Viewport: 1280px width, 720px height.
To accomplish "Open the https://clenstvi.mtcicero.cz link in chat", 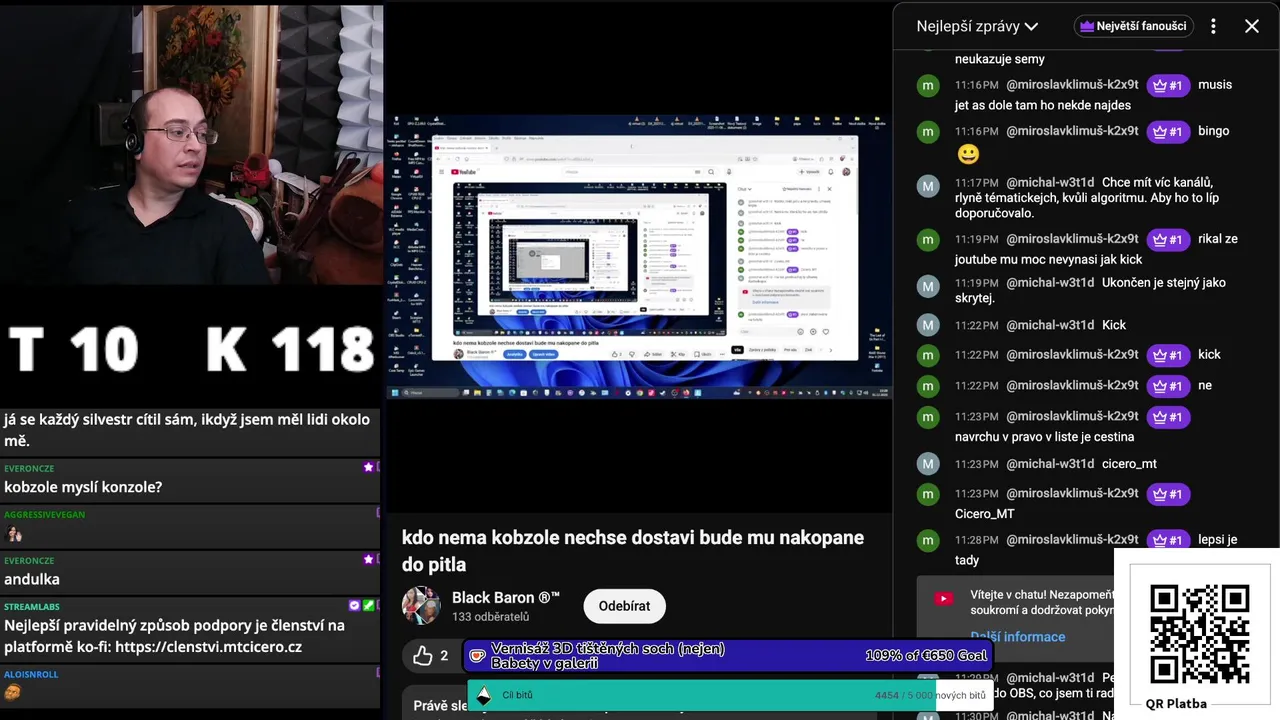I will [208, 647].
